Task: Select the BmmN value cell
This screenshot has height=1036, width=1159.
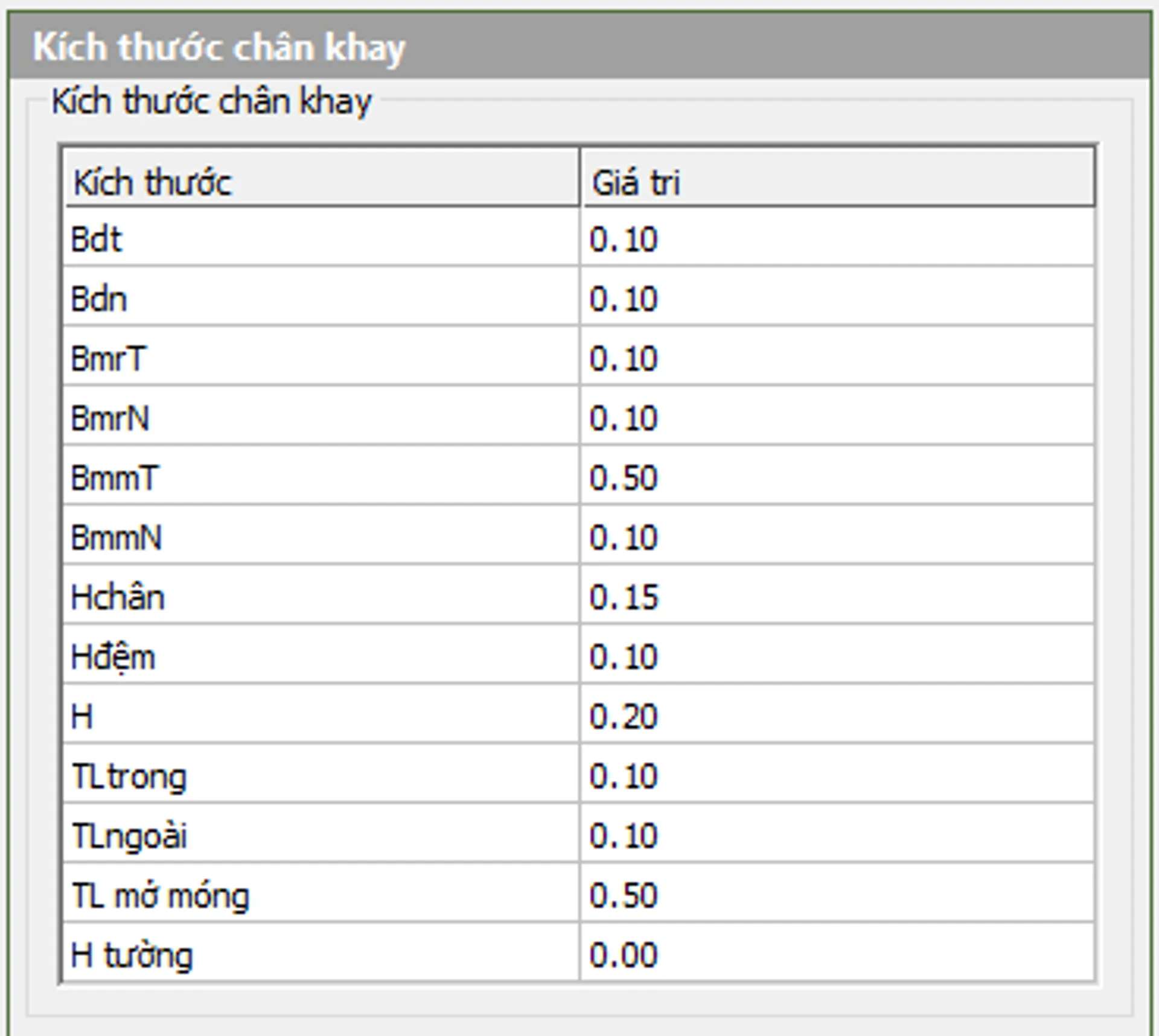Action: click(x=837, y=536)
